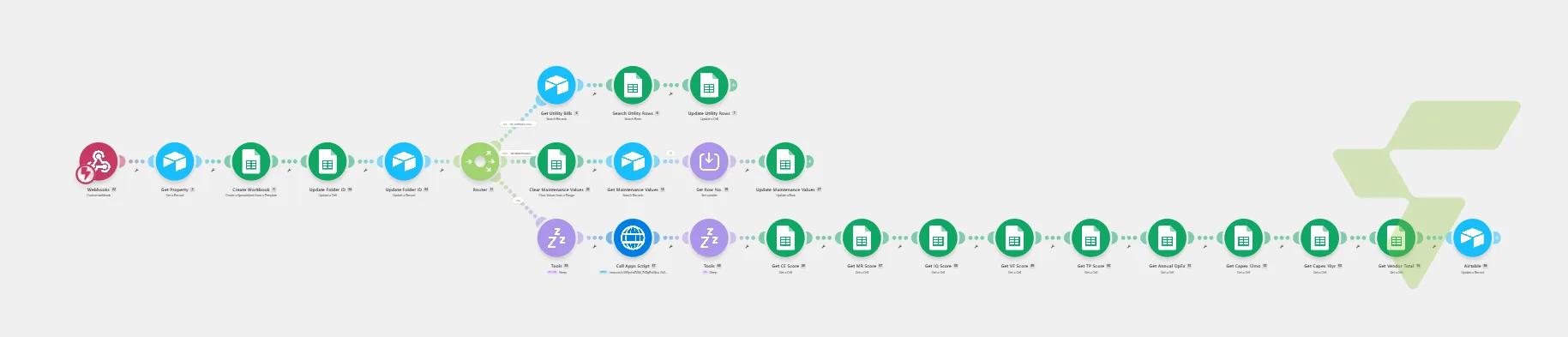Image resolution: width=1568 pixels, height=337 pixels.
Task: Open the Webhooks trigger module
Action: [99, 161]
